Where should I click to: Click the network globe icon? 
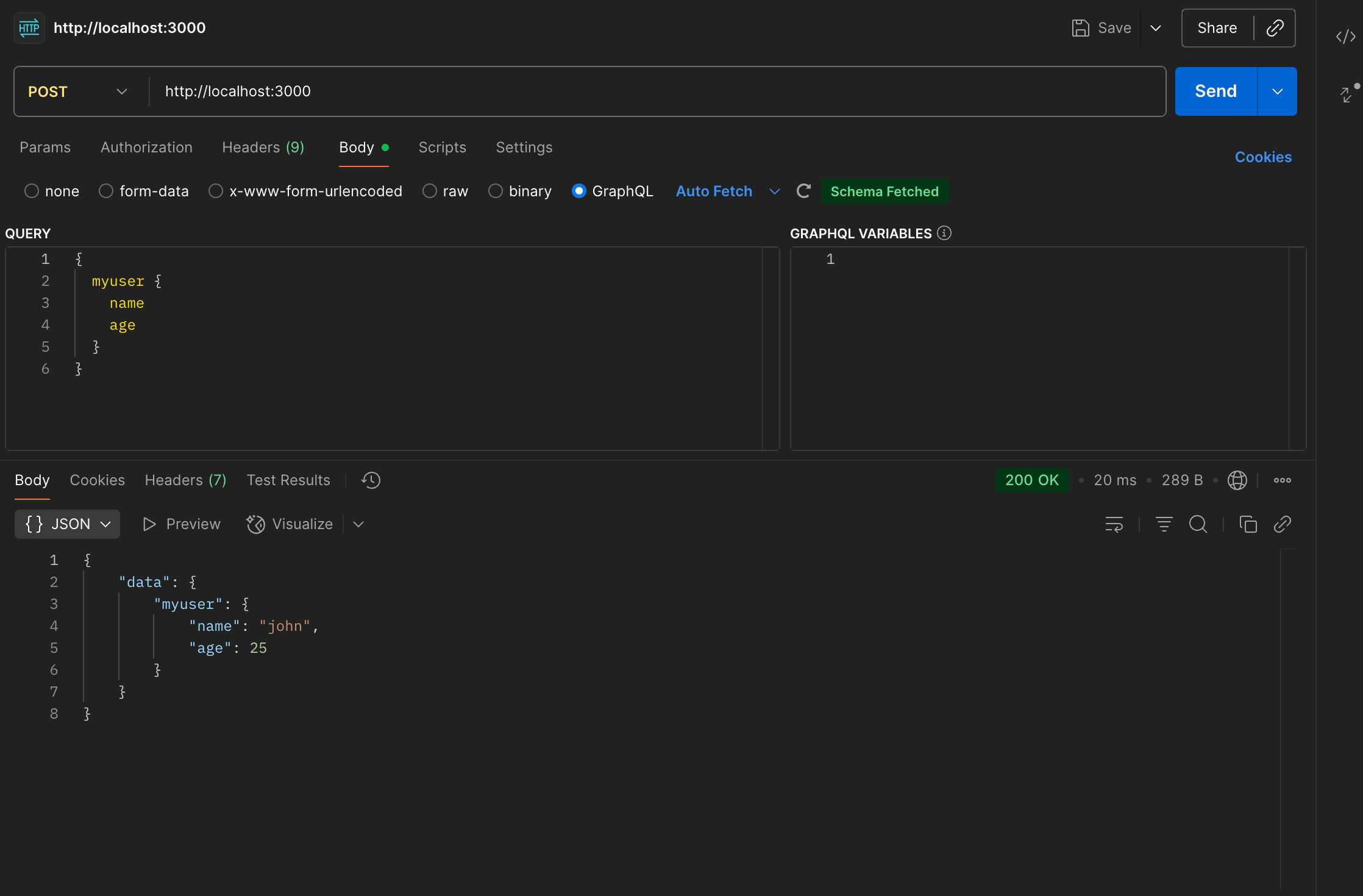1237,480
